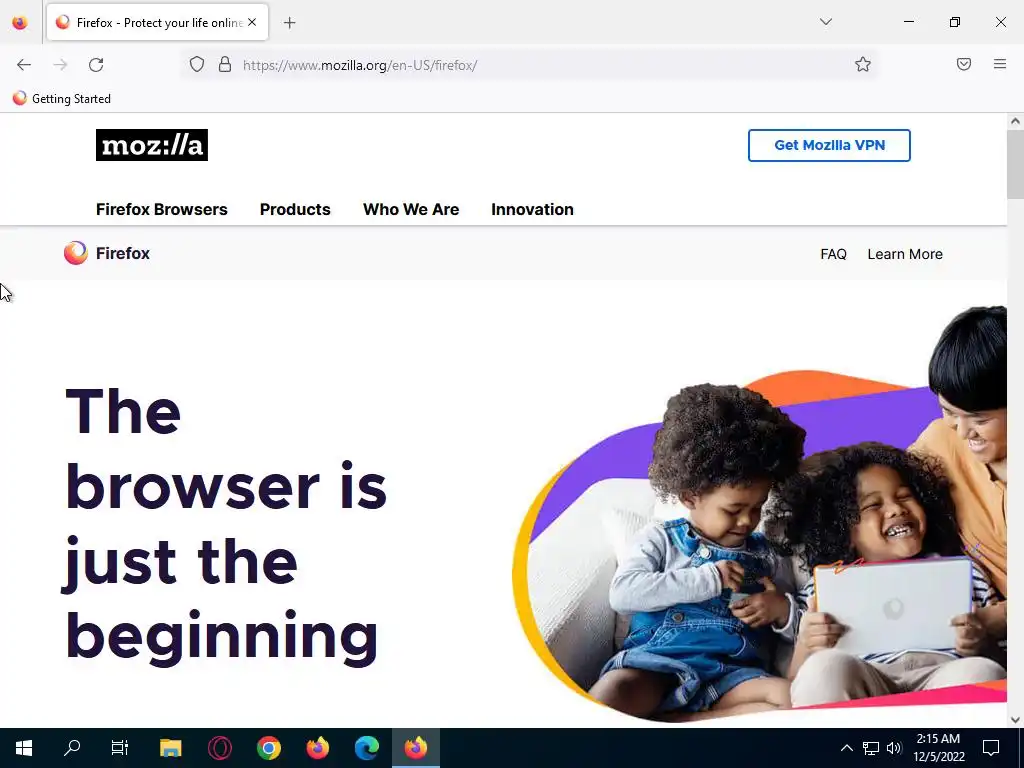
Task: Expand the list all tabs chevron
Action: (x=825, y=22)
